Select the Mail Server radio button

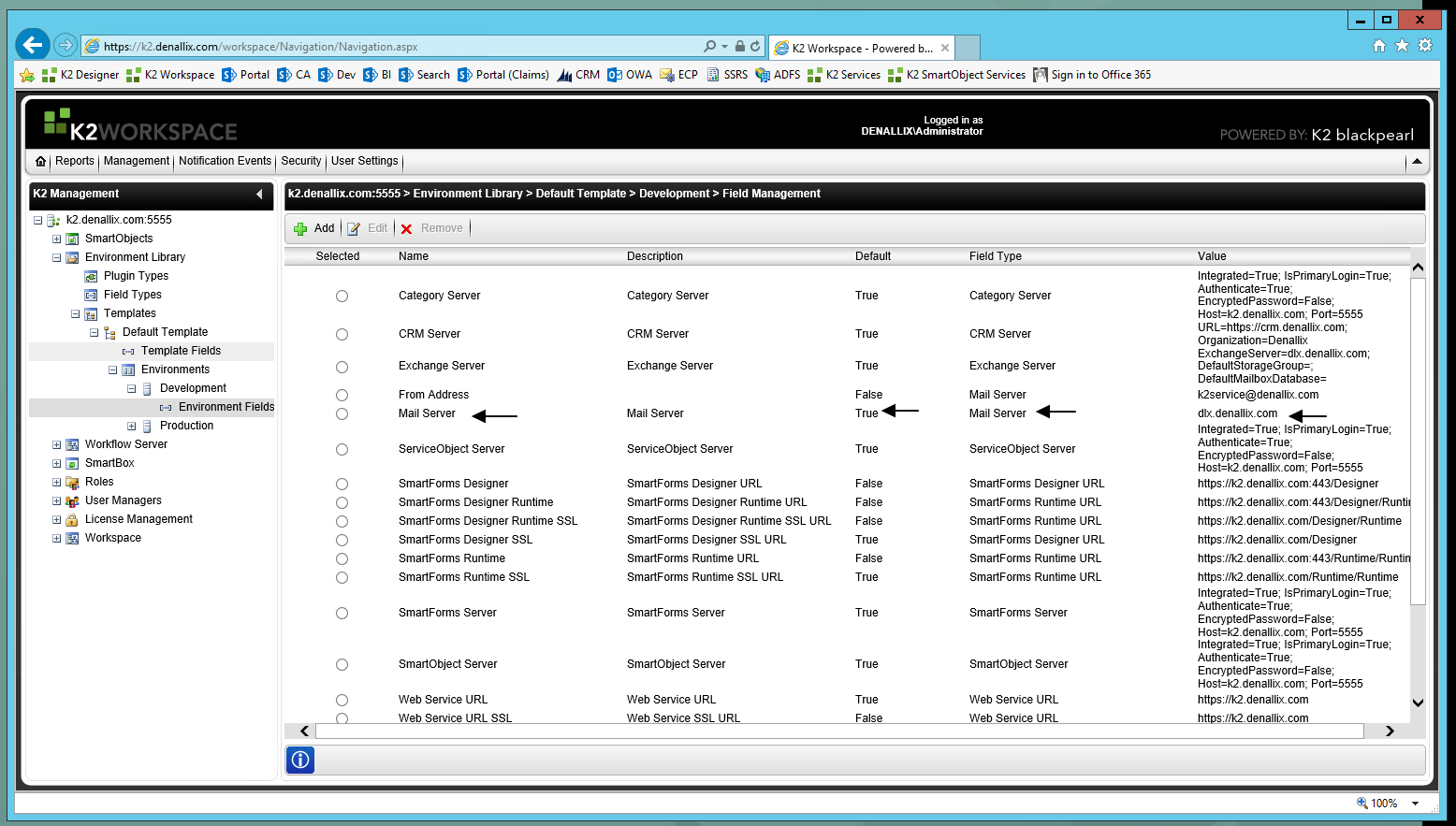click(342, 413)
